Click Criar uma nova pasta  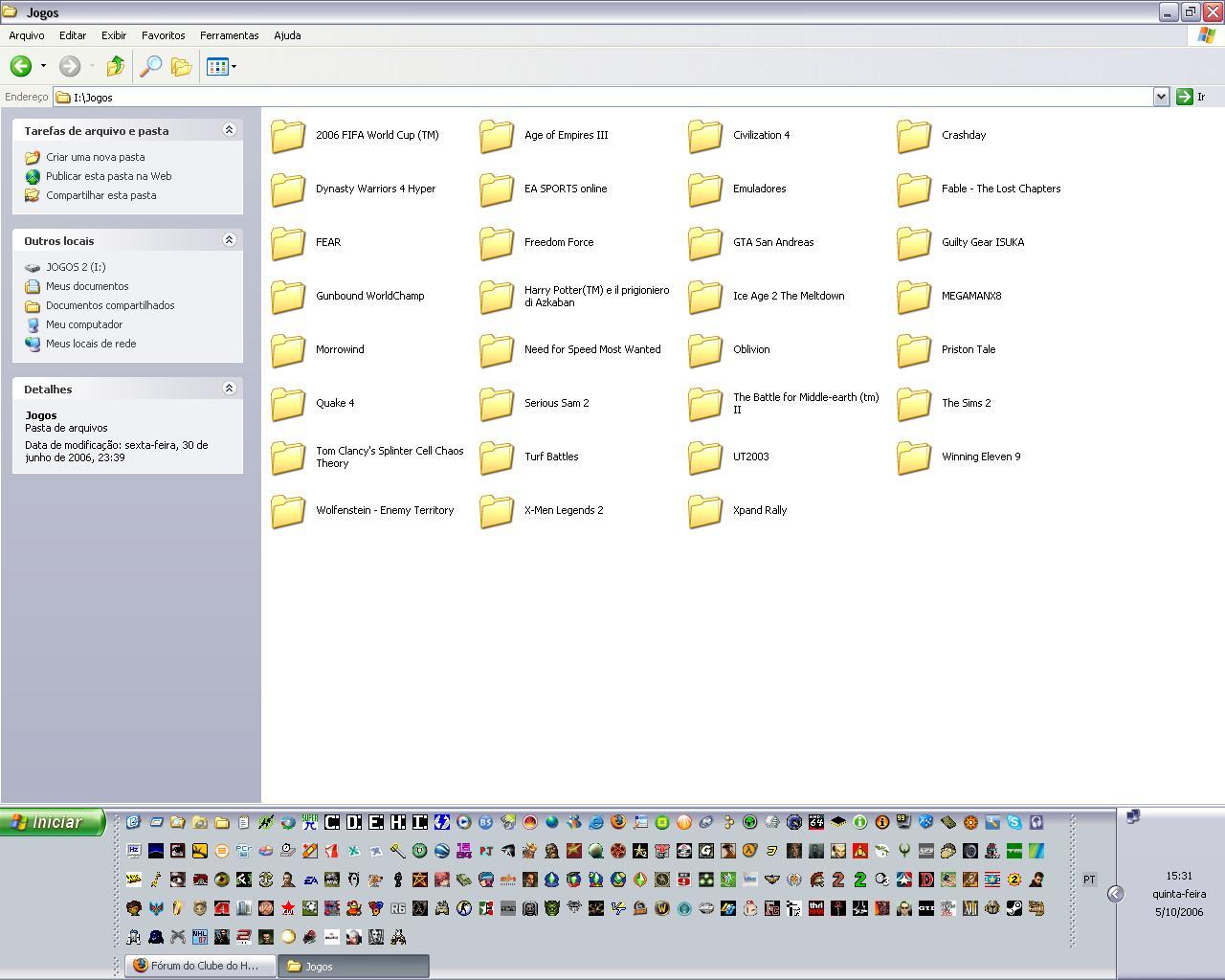click(96, 157)
